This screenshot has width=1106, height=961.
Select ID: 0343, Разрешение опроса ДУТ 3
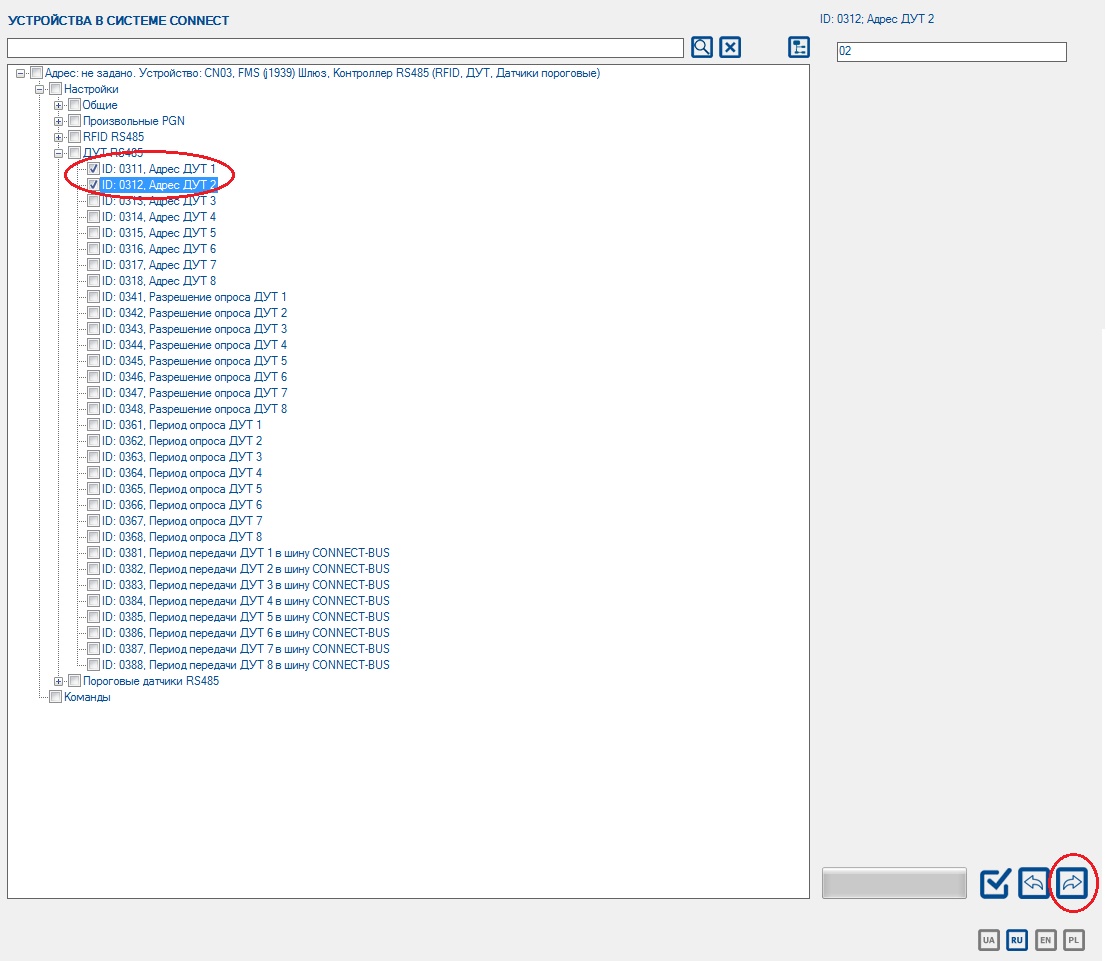point(194,329)
